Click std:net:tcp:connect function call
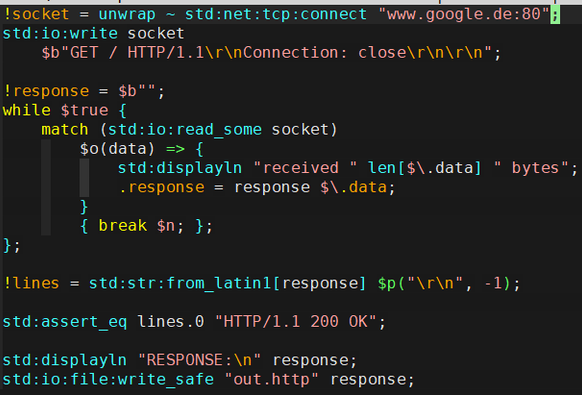582x395 pixels. (x=276, y=14)
